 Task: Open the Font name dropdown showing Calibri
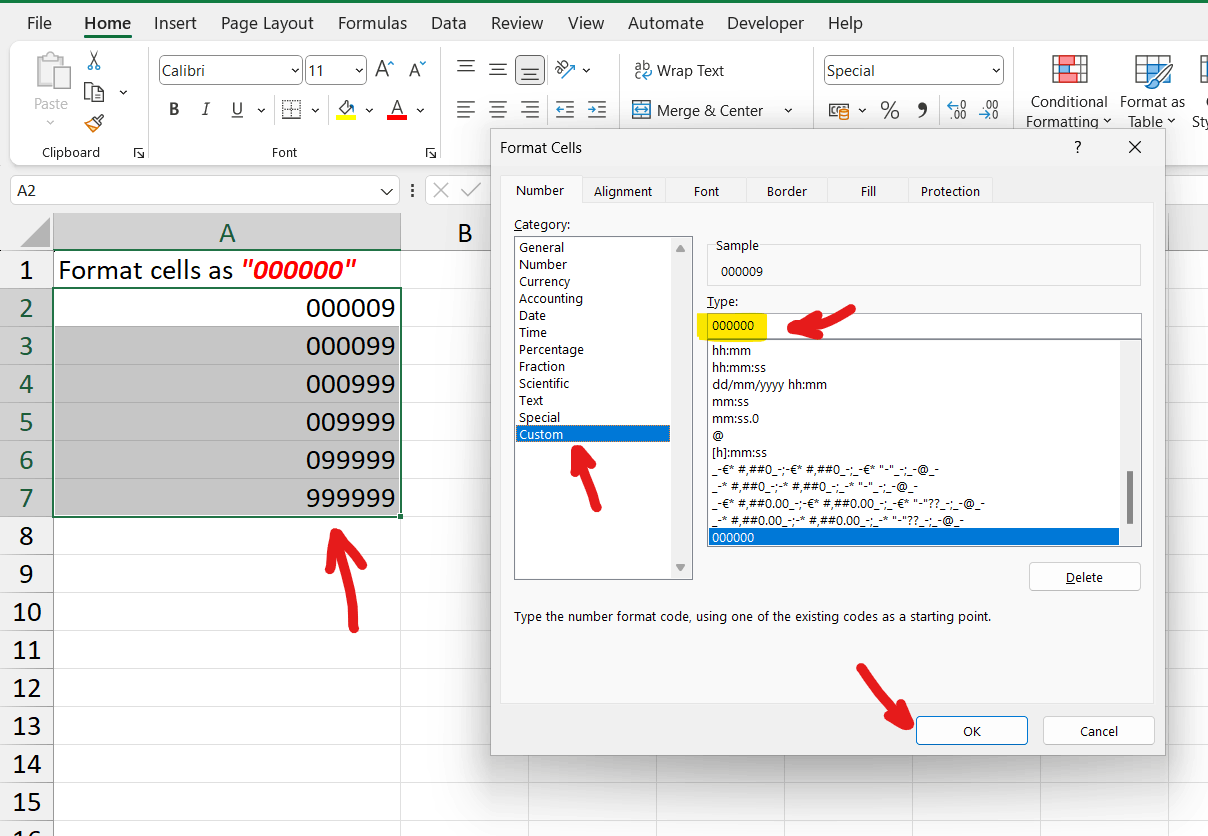295,71
